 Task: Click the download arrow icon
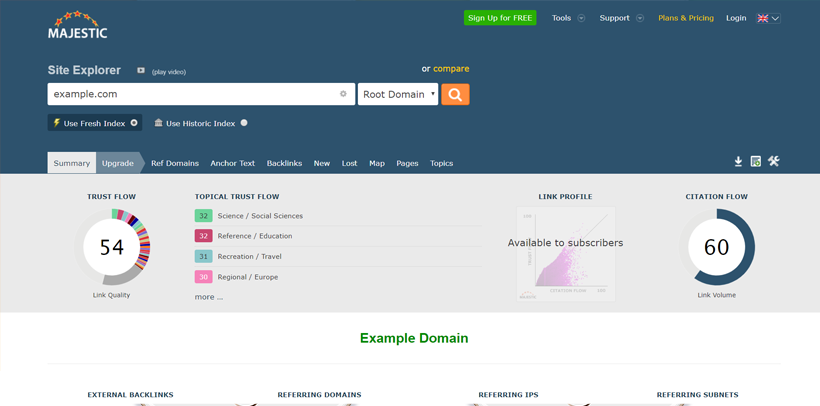(738, 161)
